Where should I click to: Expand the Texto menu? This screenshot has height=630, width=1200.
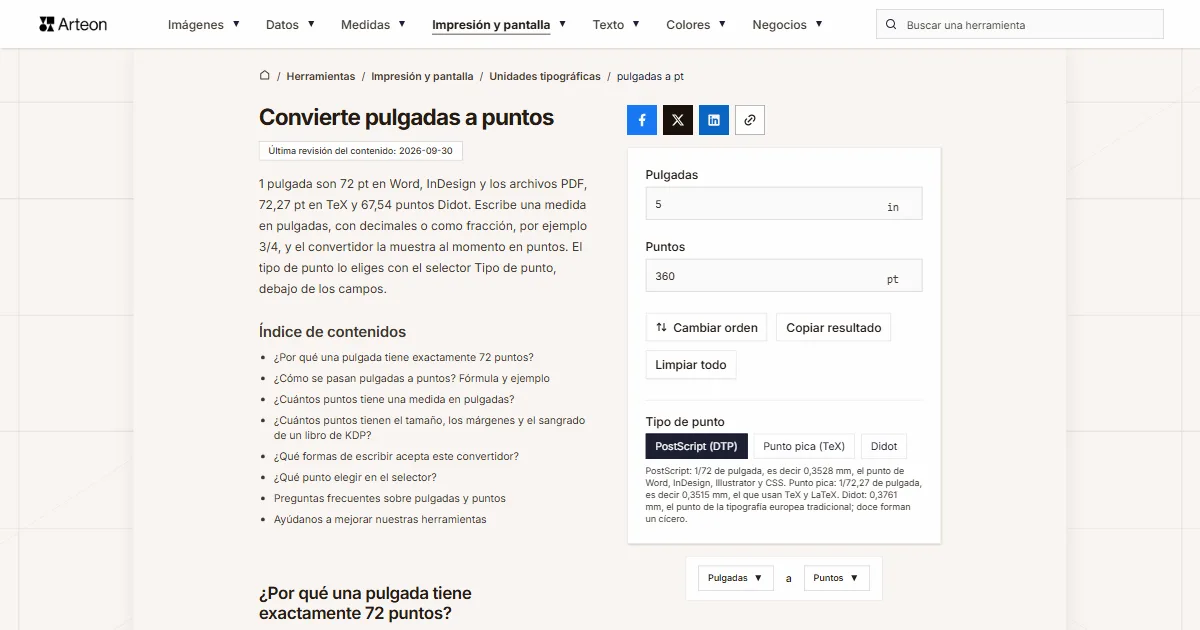coord(616,25)
